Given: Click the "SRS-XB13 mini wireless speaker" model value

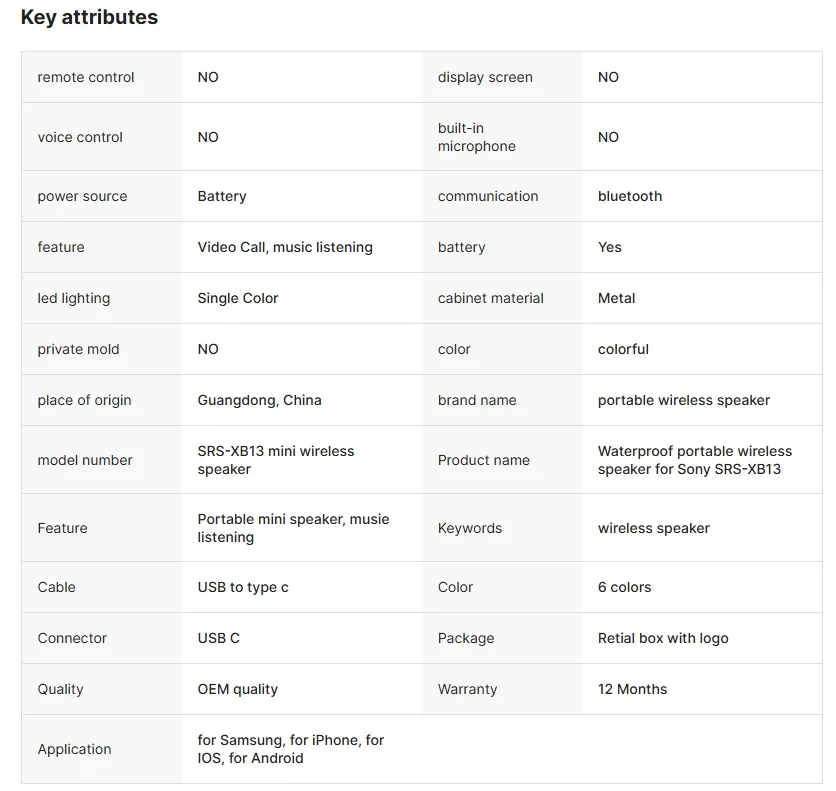Looking at the screenshot, I should pos(276,460).
